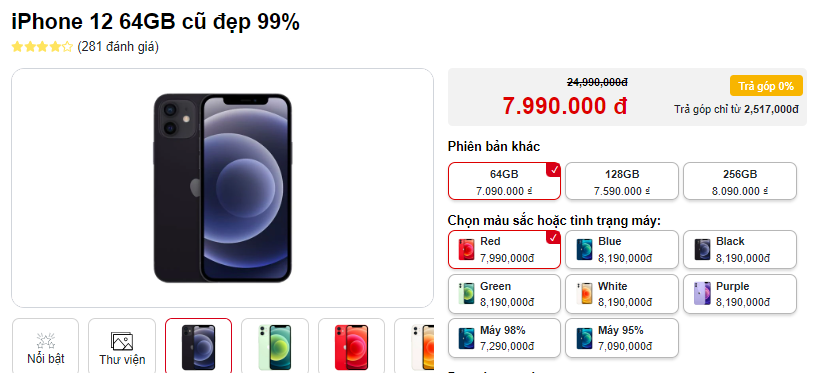Select the green iPhone thumbnail
This screenshot has width=816, height=373.
[x=275, y=345]
